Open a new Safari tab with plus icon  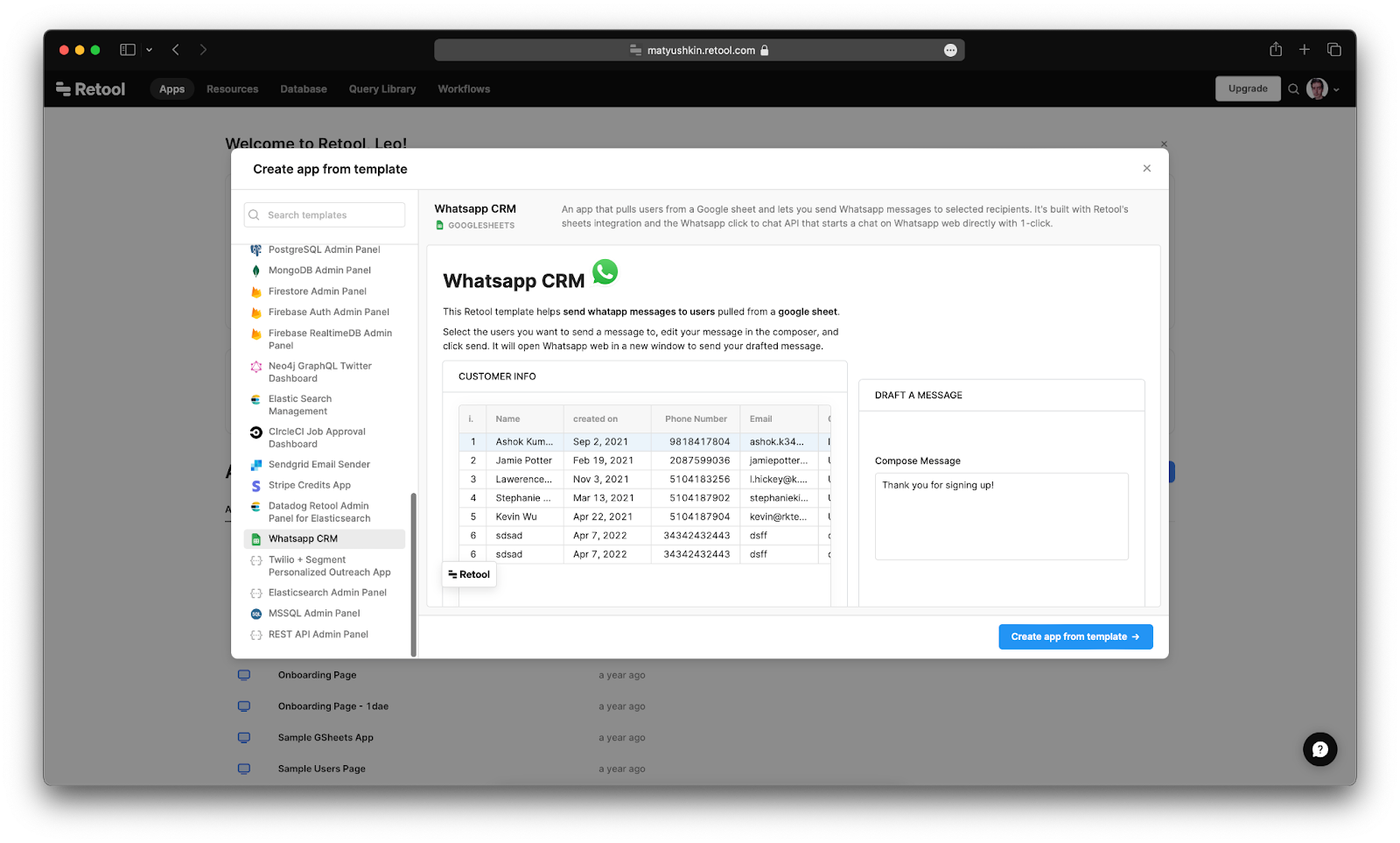(1305, 50)
